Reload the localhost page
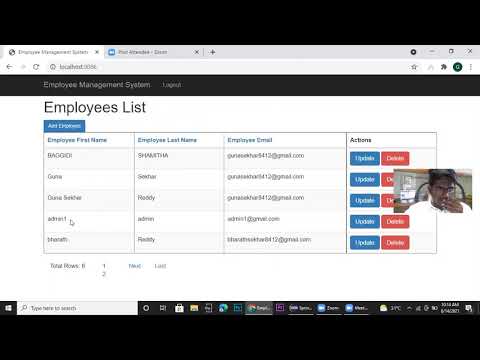Image resolution: width=480 pixels, height=360 pixels. pos(36,67)
